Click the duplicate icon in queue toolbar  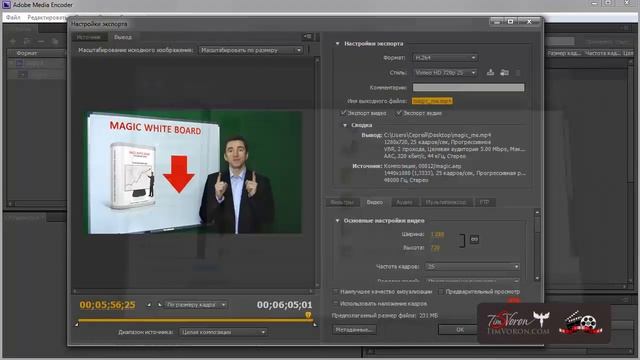[55, 41]
